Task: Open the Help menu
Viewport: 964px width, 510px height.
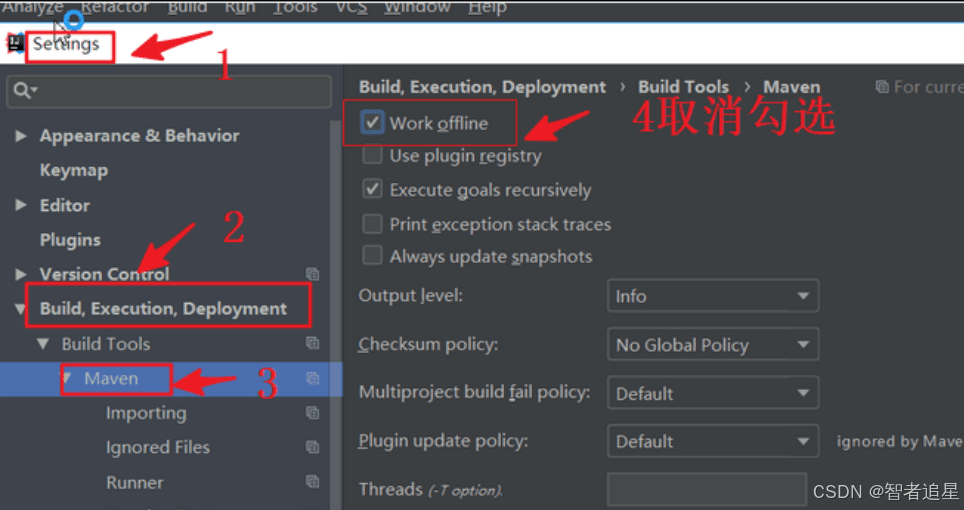Action: (488, 7)
